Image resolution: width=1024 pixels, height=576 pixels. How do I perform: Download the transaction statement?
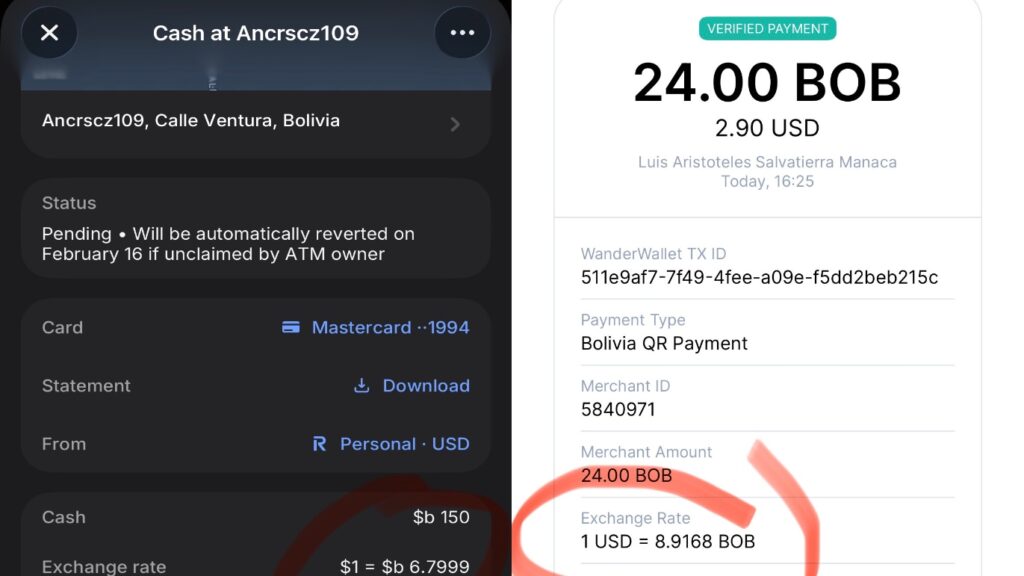tap(411, 386)
